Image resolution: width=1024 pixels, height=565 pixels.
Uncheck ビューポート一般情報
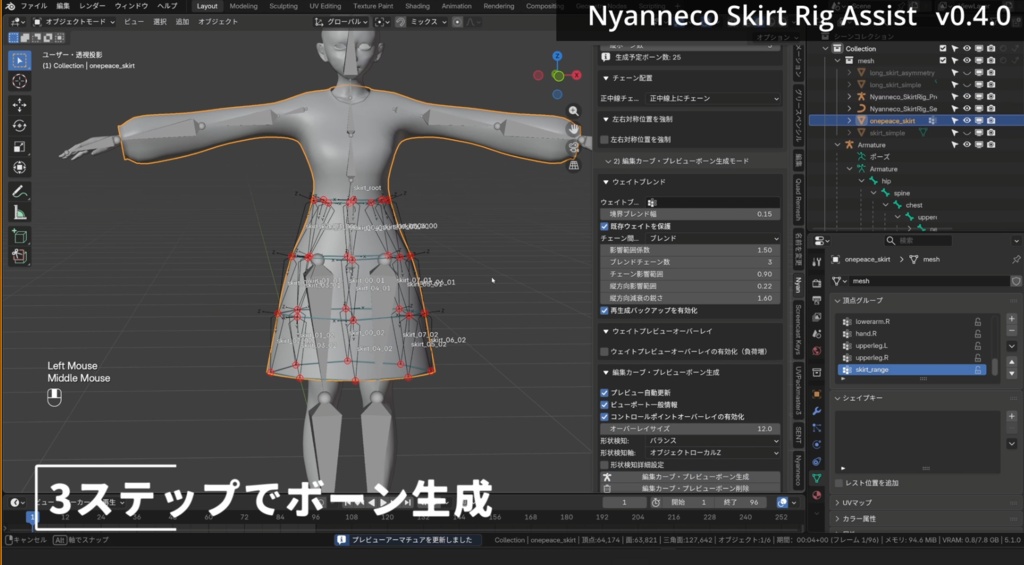click(x=604, y=404)
